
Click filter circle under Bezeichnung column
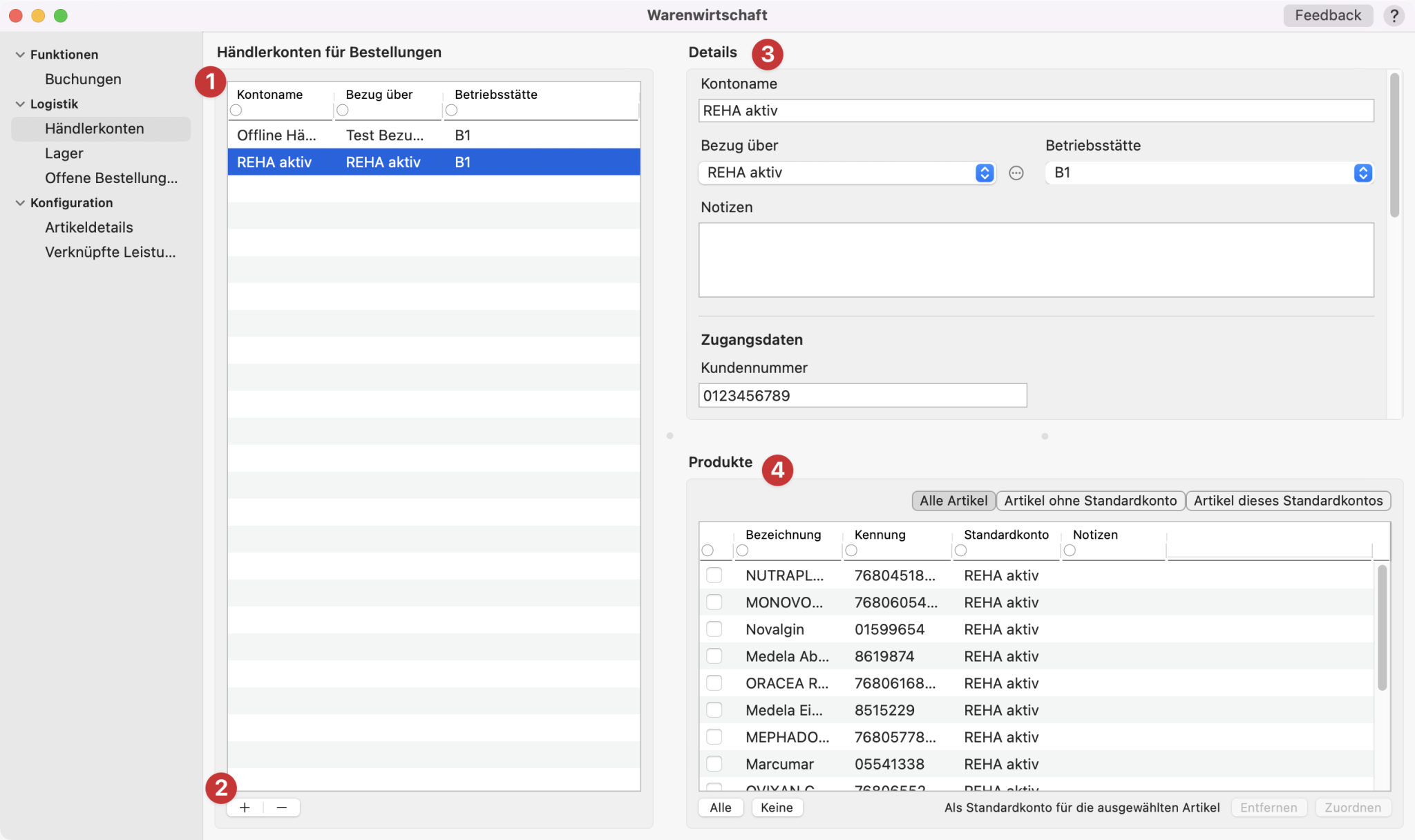(x=743, y=551)
